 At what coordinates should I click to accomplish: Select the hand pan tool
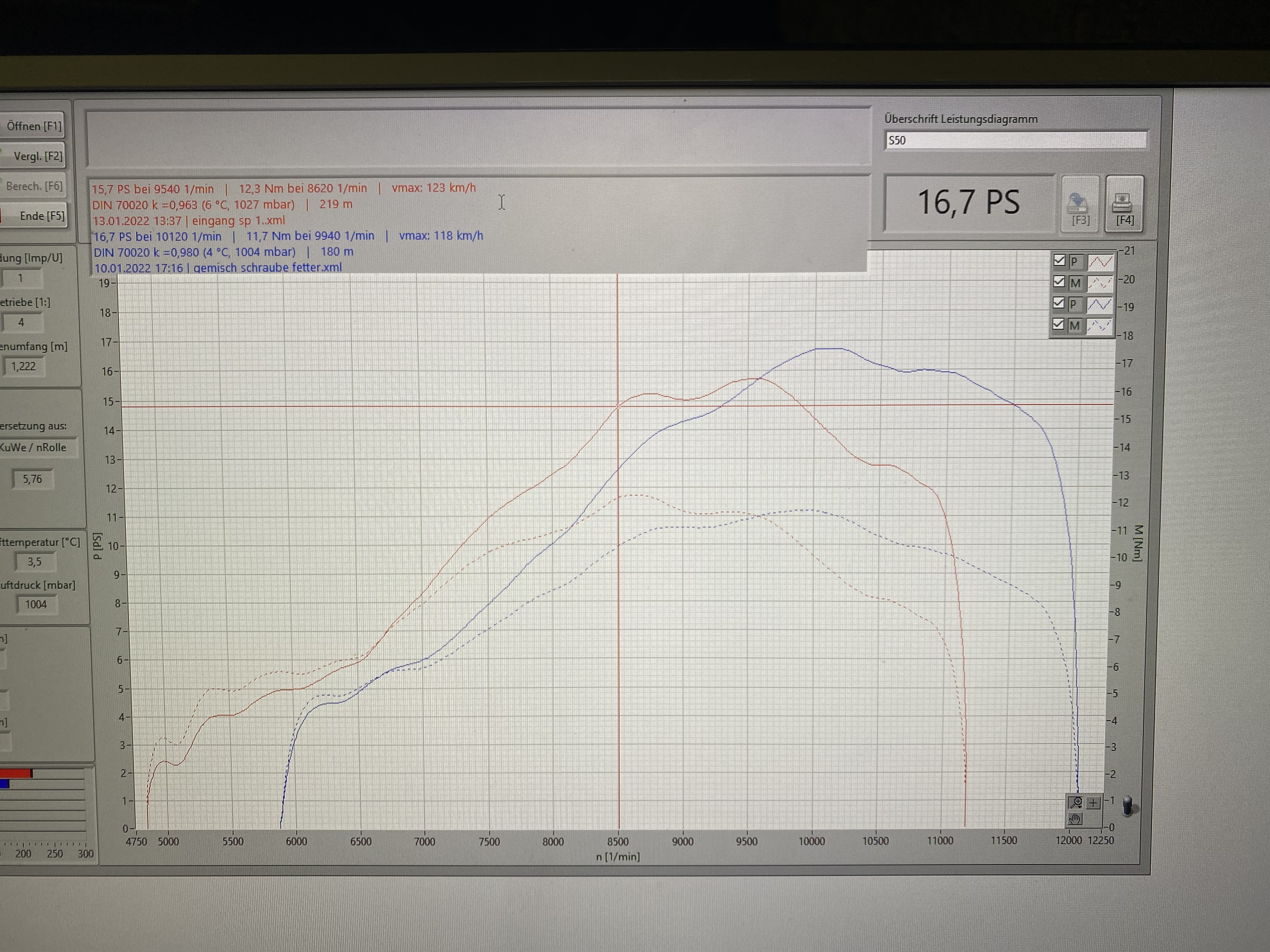pyautogui.click(x=1075, y=819)
